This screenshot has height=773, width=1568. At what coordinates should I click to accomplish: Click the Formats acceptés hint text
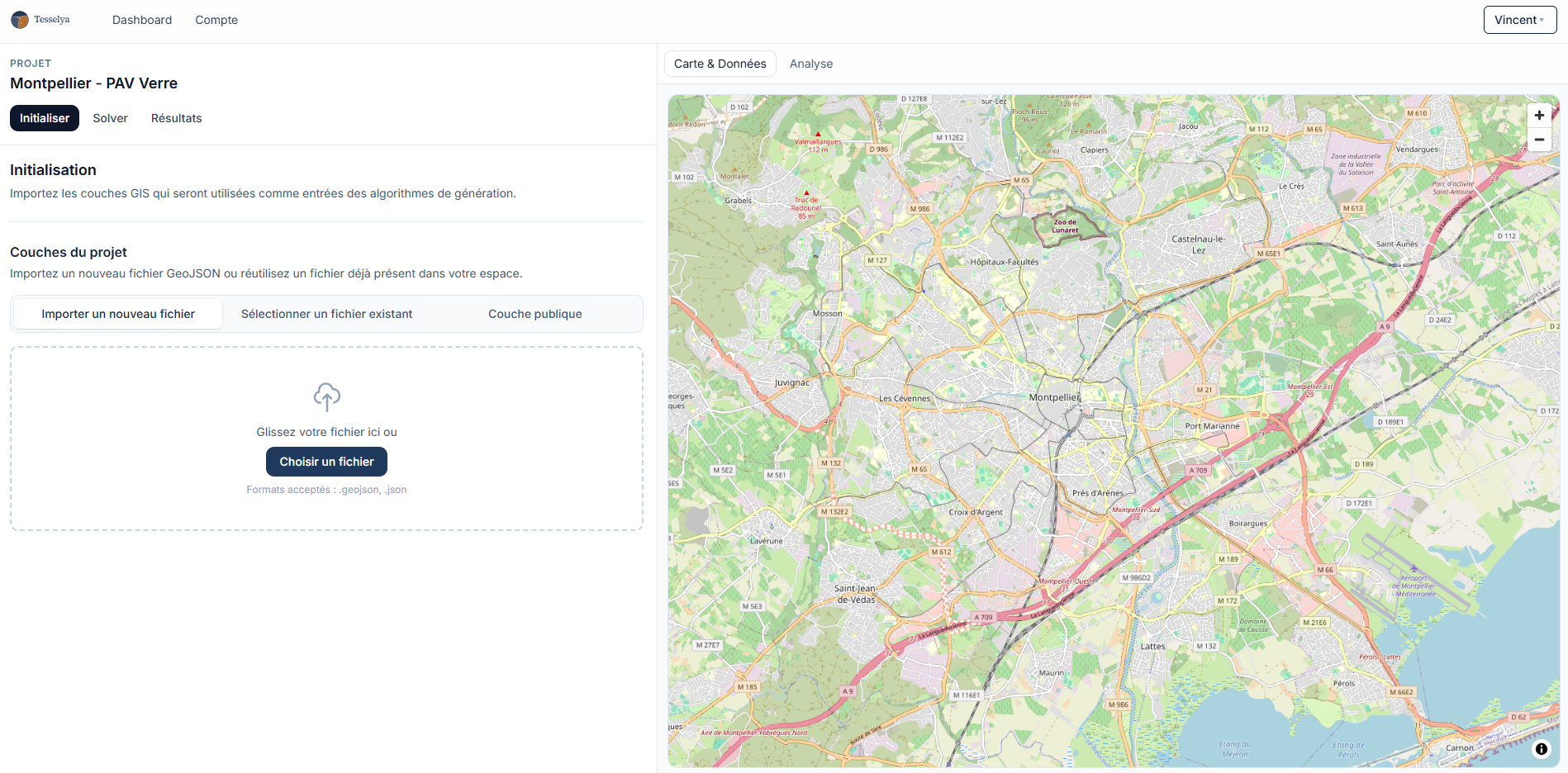pos(326,490)
